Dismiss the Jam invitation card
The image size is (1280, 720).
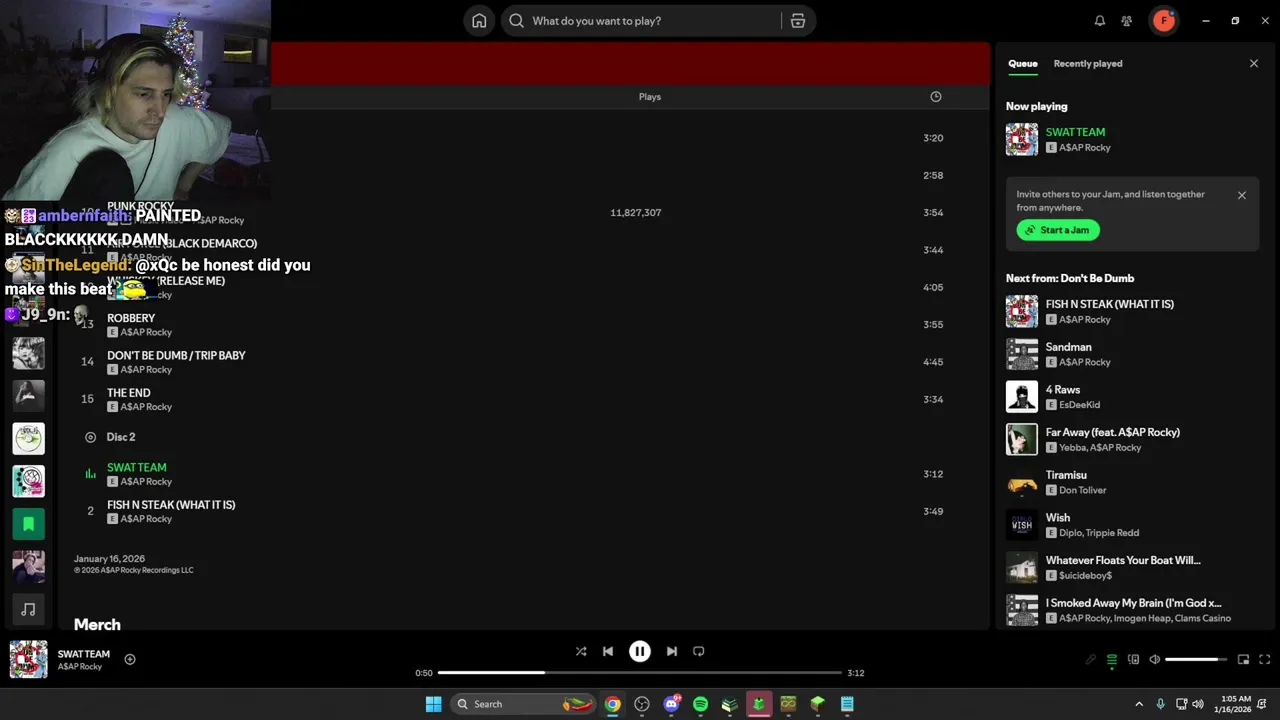(x=1242, y=196)
